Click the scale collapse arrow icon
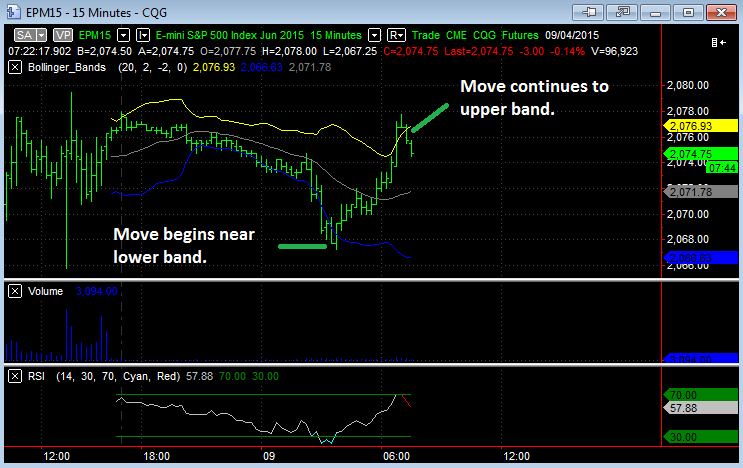 (x=718, y=43)
